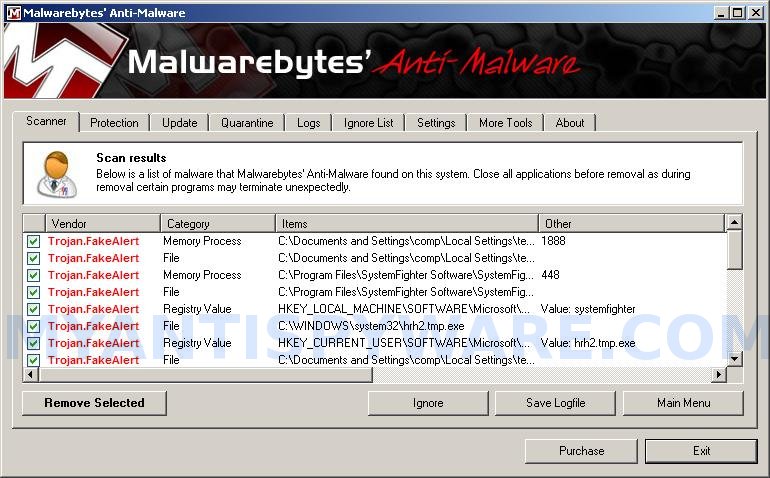Click the Exit button

coord(701,451)
